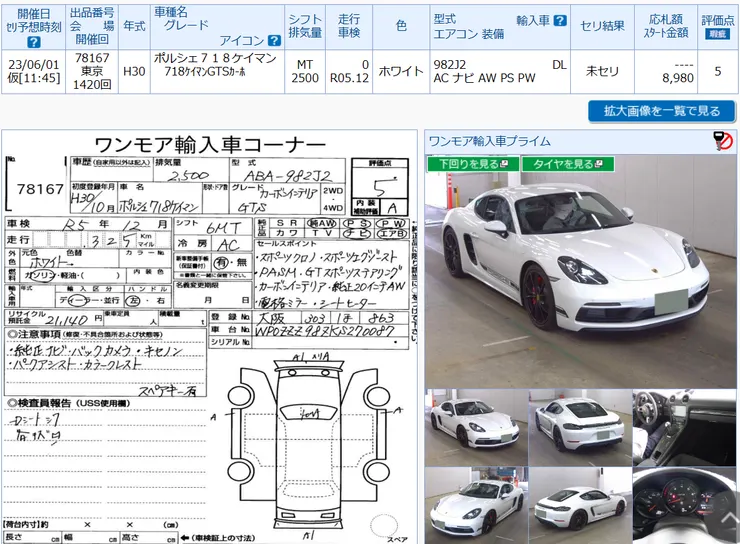Click help icon next to 輸入車 header
The image size is (740, 544).
(x=560, y=20)
